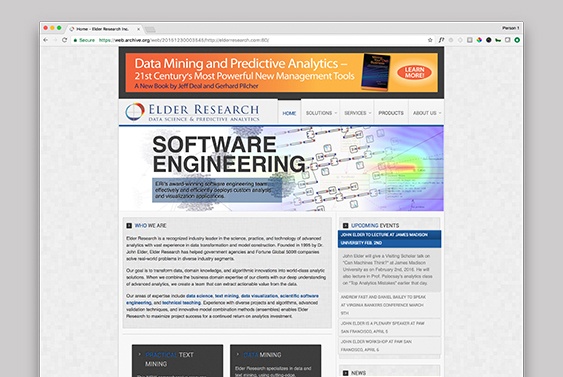563x377 pixels.
Task: Follow the data visualization link
Action: (x=259, y=296)
